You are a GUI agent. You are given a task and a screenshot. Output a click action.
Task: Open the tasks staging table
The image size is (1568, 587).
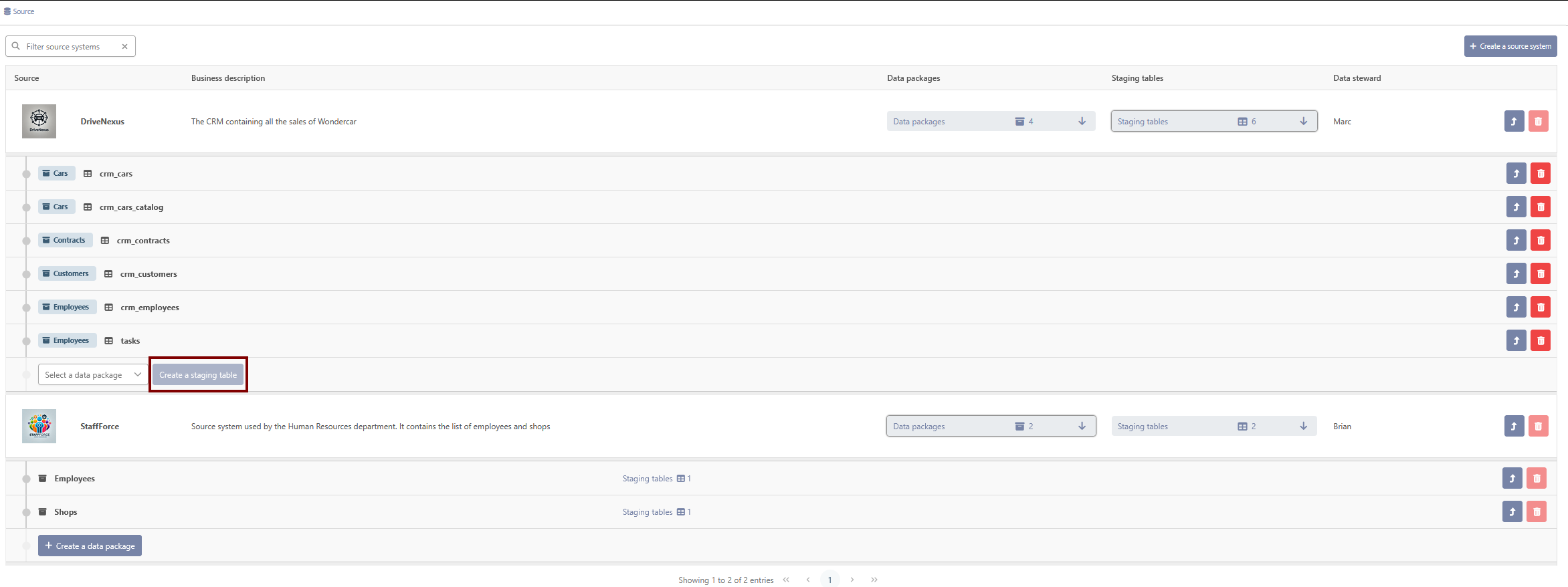click(1516, 340)
